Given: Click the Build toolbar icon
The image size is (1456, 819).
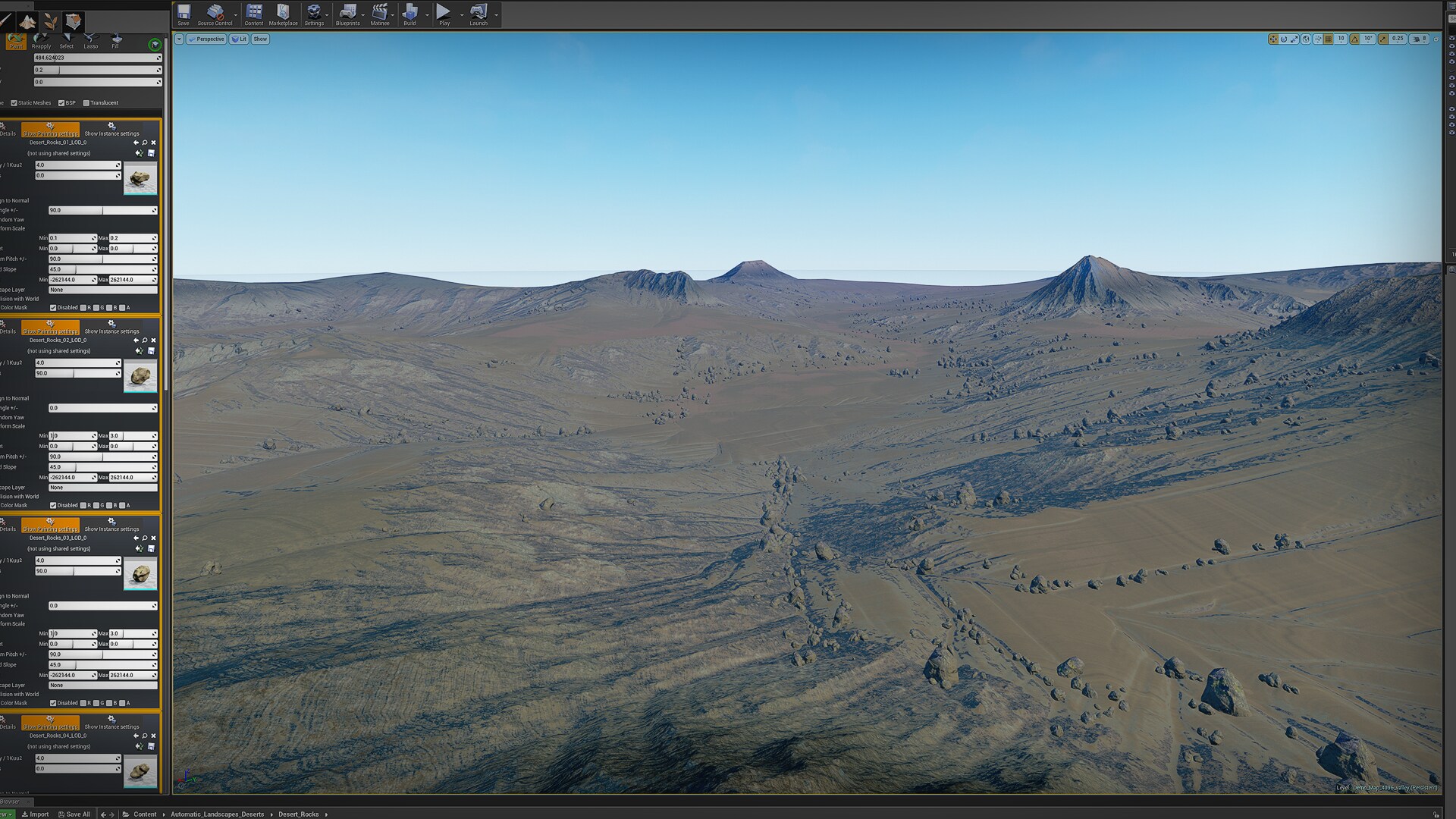Looking at the screenshot, I should pyautogui.click(x=409, y=14).
